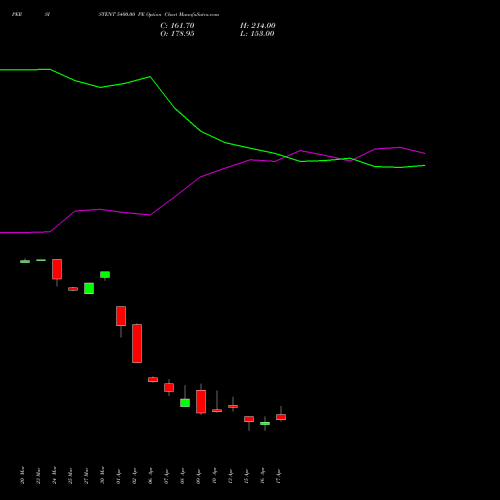Screen dimensions: 500x500
Task: Click the 24 Mar date label
Action: 54,475
